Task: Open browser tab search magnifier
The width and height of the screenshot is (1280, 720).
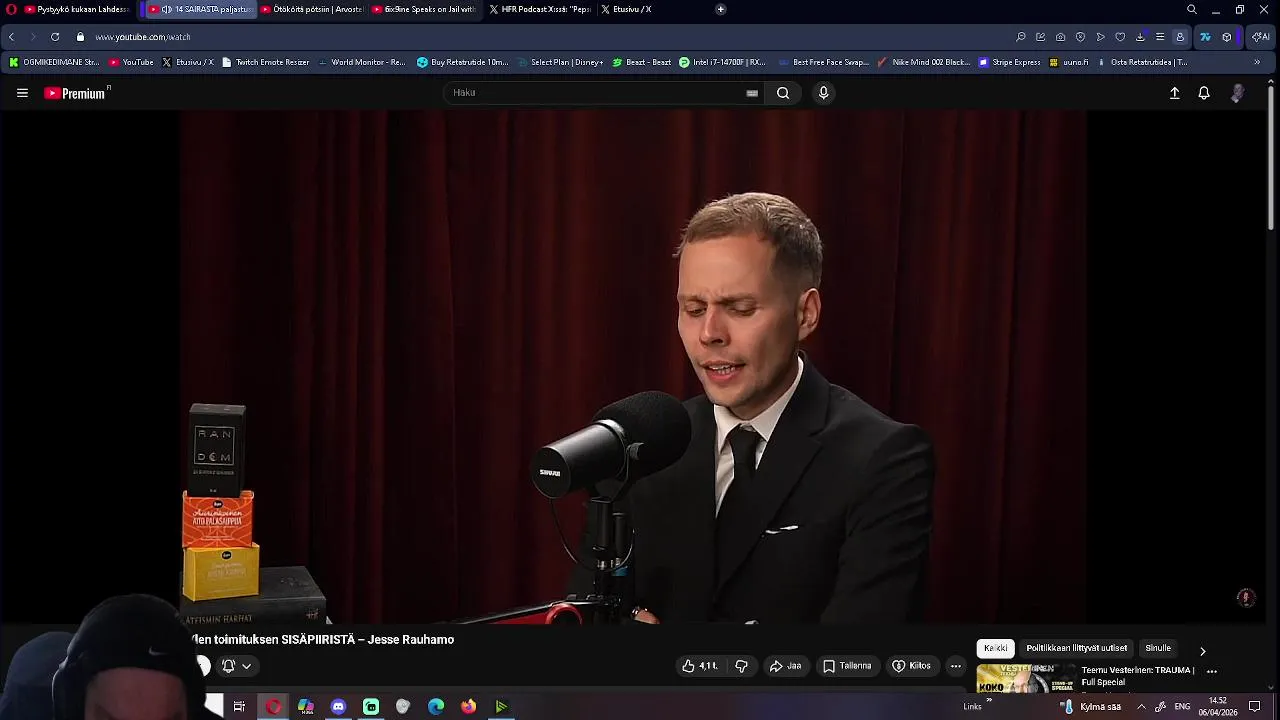Action: (1191, 9)
